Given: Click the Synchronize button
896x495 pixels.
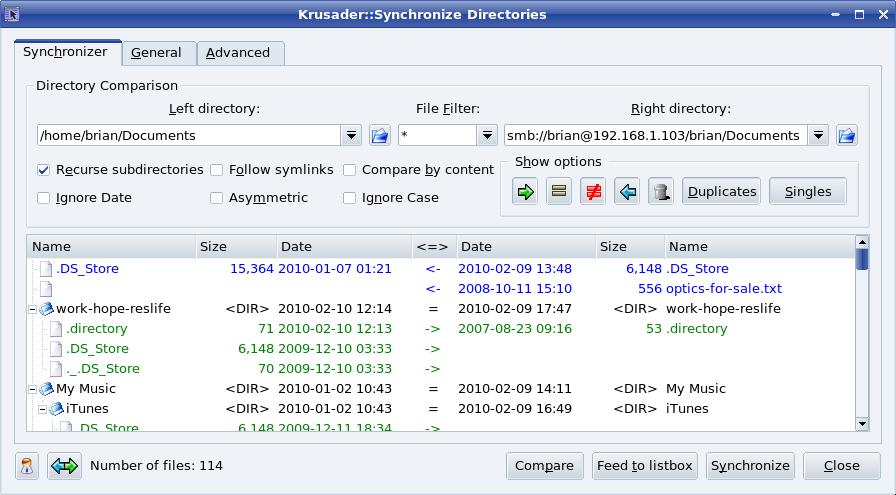Looking at the screenshot, I should coord(750,466).
